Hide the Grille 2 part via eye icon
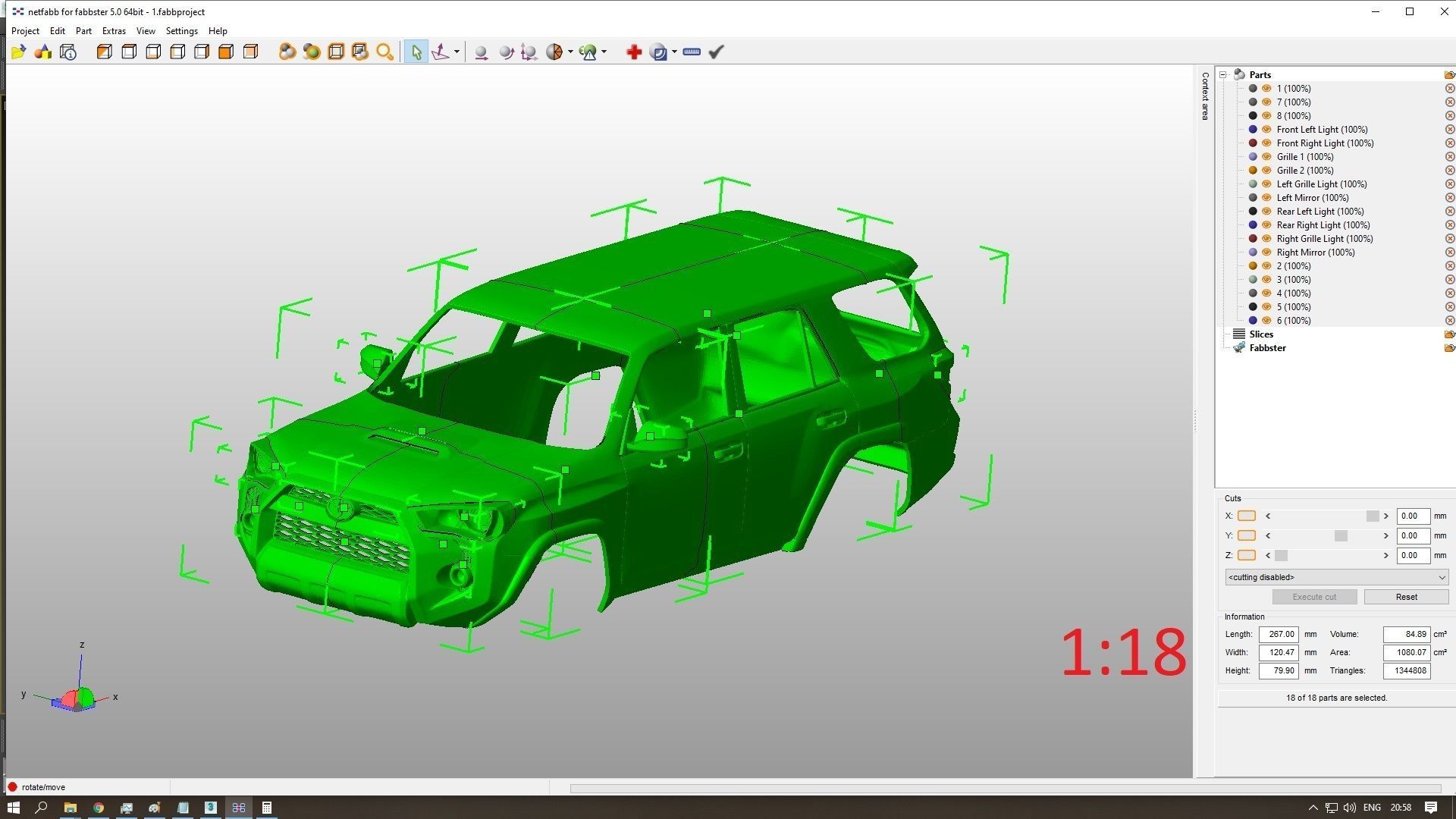 1266,171
